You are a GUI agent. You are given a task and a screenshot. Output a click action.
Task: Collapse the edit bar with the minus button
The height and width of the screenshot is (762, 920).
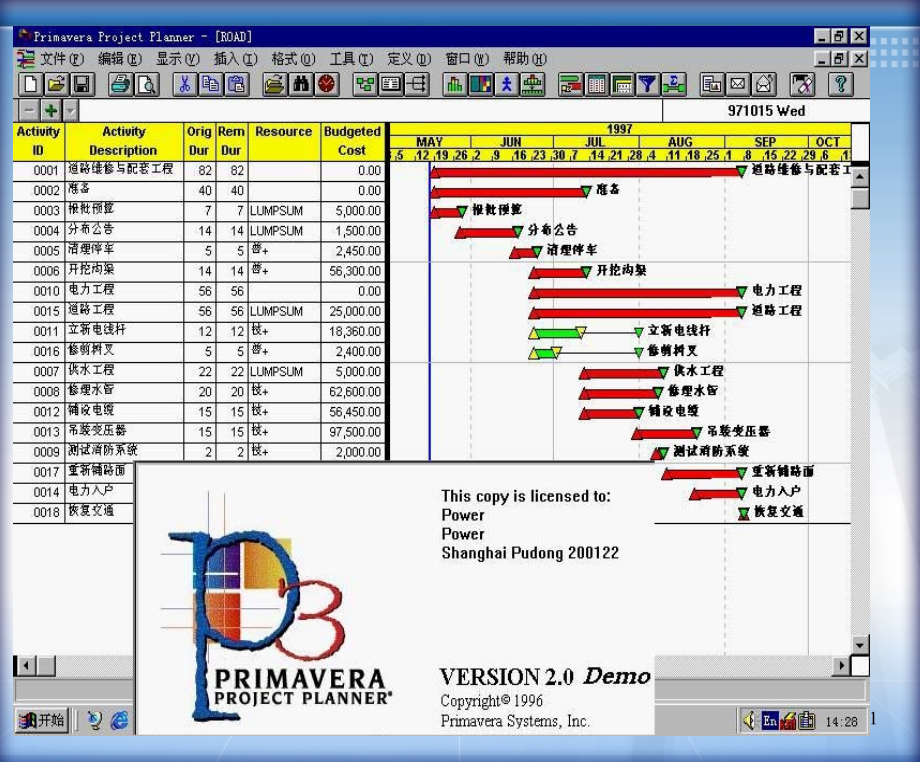[x=28, y=110]
